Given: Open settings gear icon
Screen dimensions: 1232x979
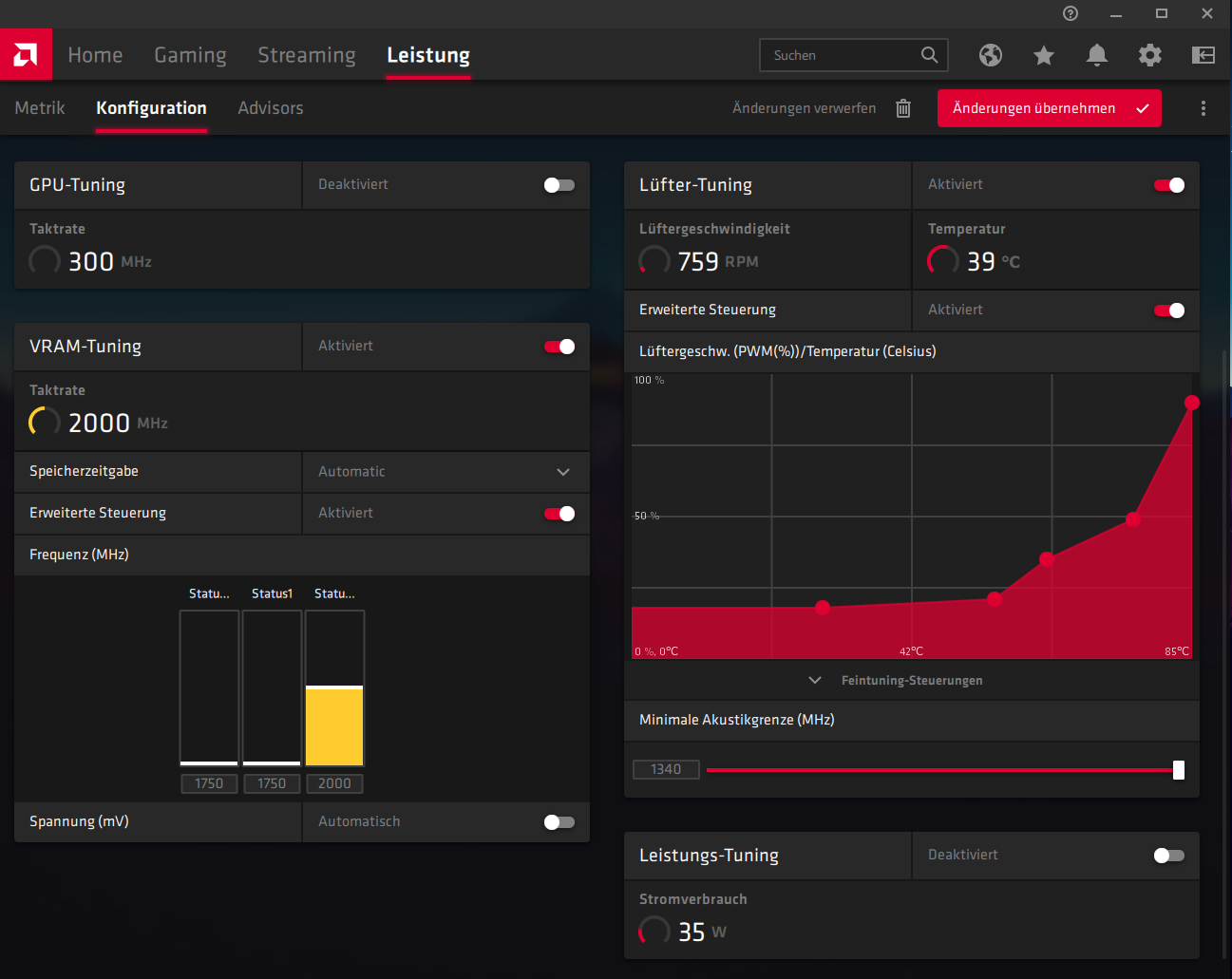Looking at the screenshot, I should 1150,55.
